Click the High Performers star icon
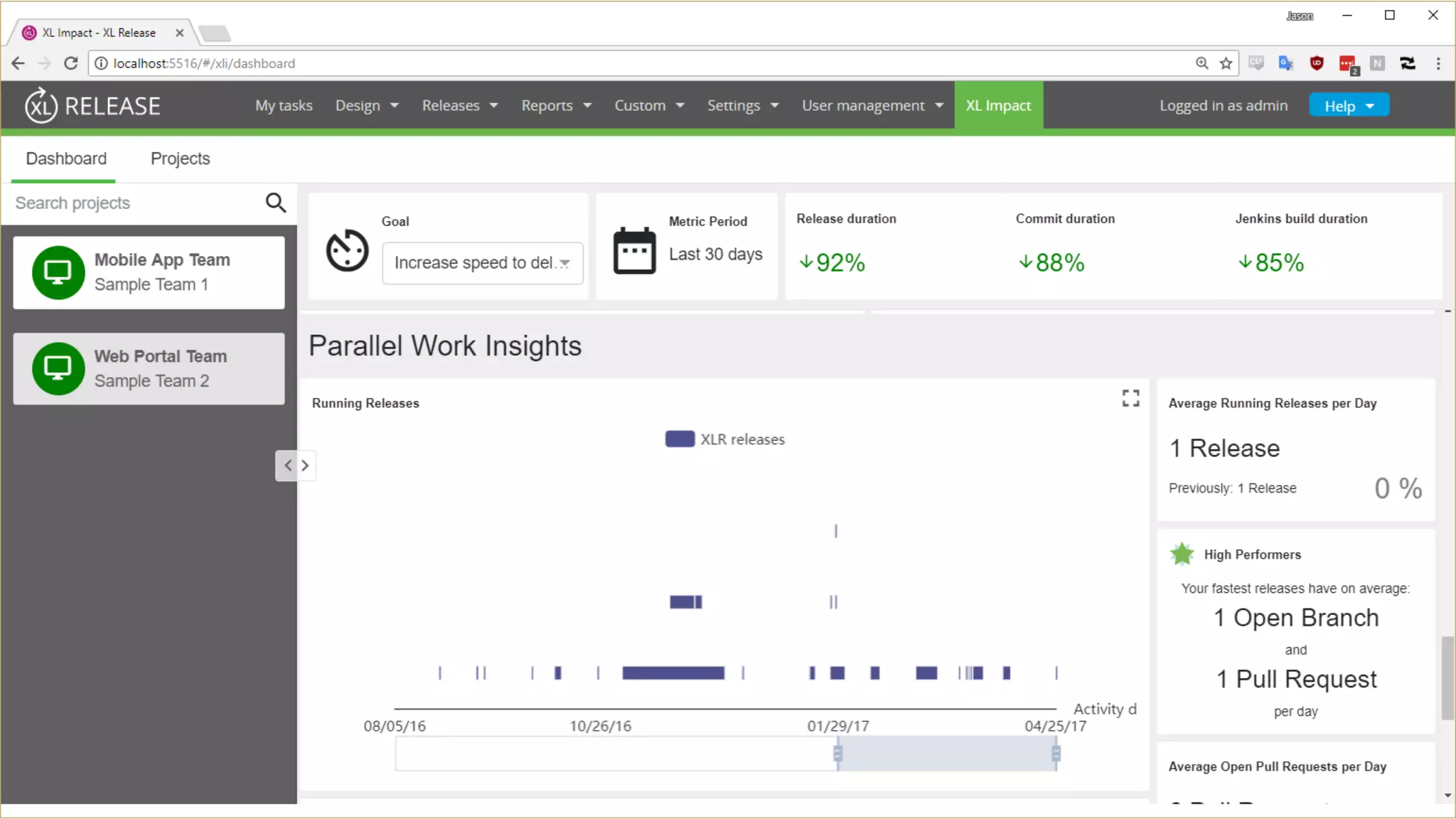 (1182, 554)
